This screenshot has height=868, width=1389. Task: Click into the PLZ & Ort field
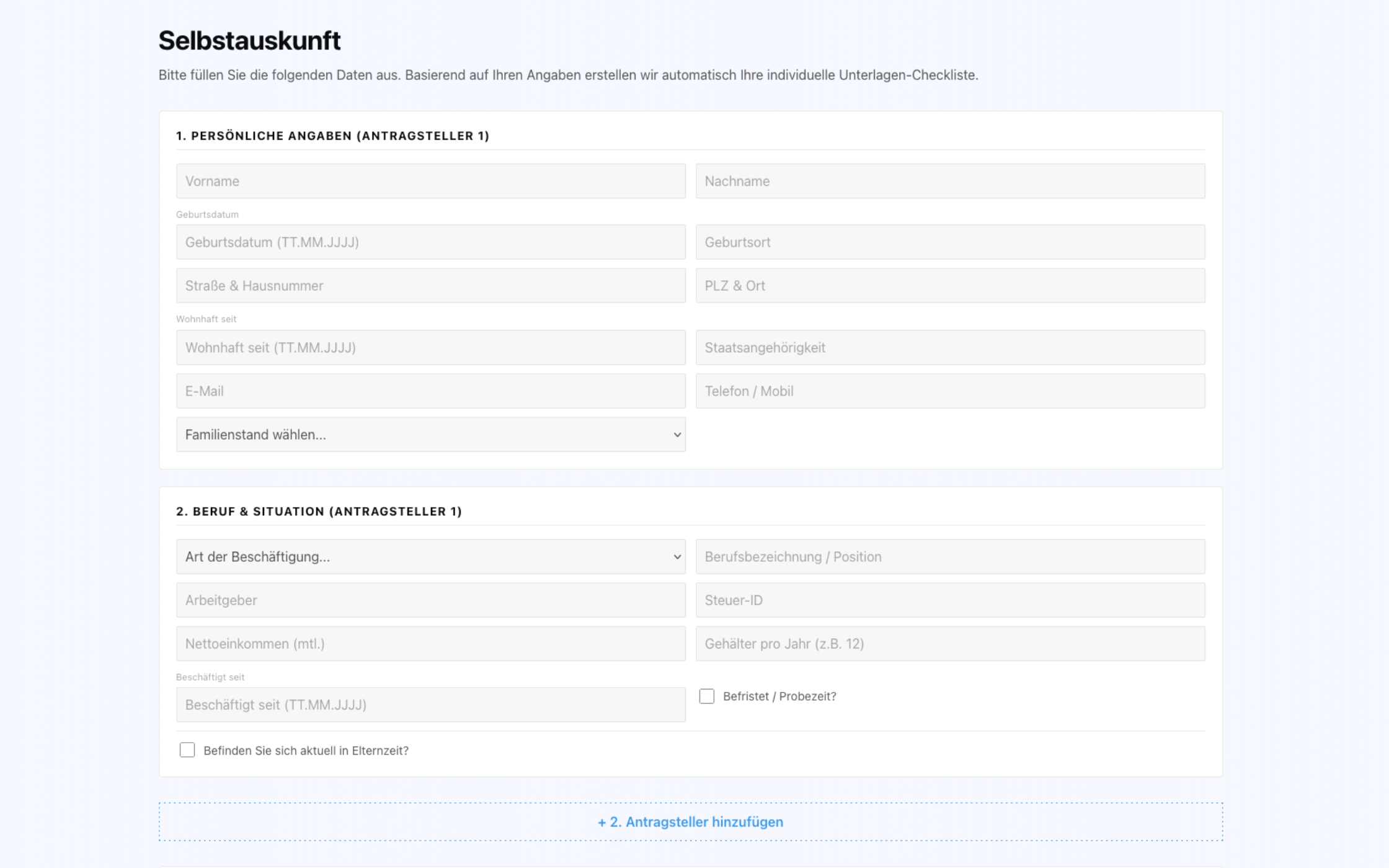coord(951,285)
